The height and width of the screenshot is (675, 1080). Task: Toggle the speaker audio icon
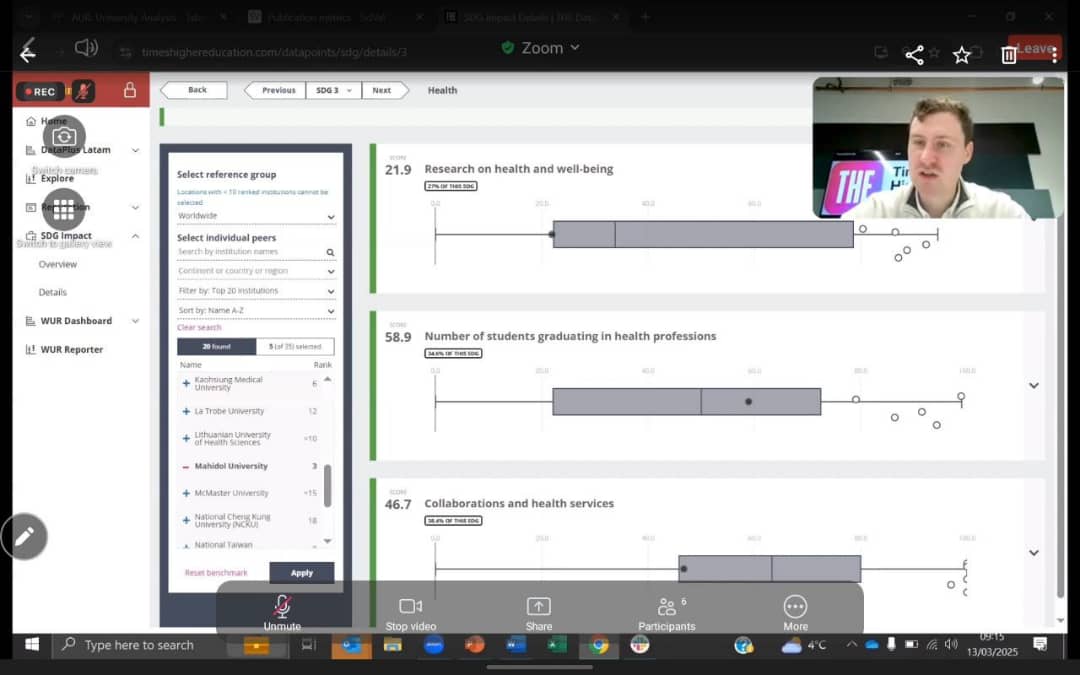[x=86, y=48]
